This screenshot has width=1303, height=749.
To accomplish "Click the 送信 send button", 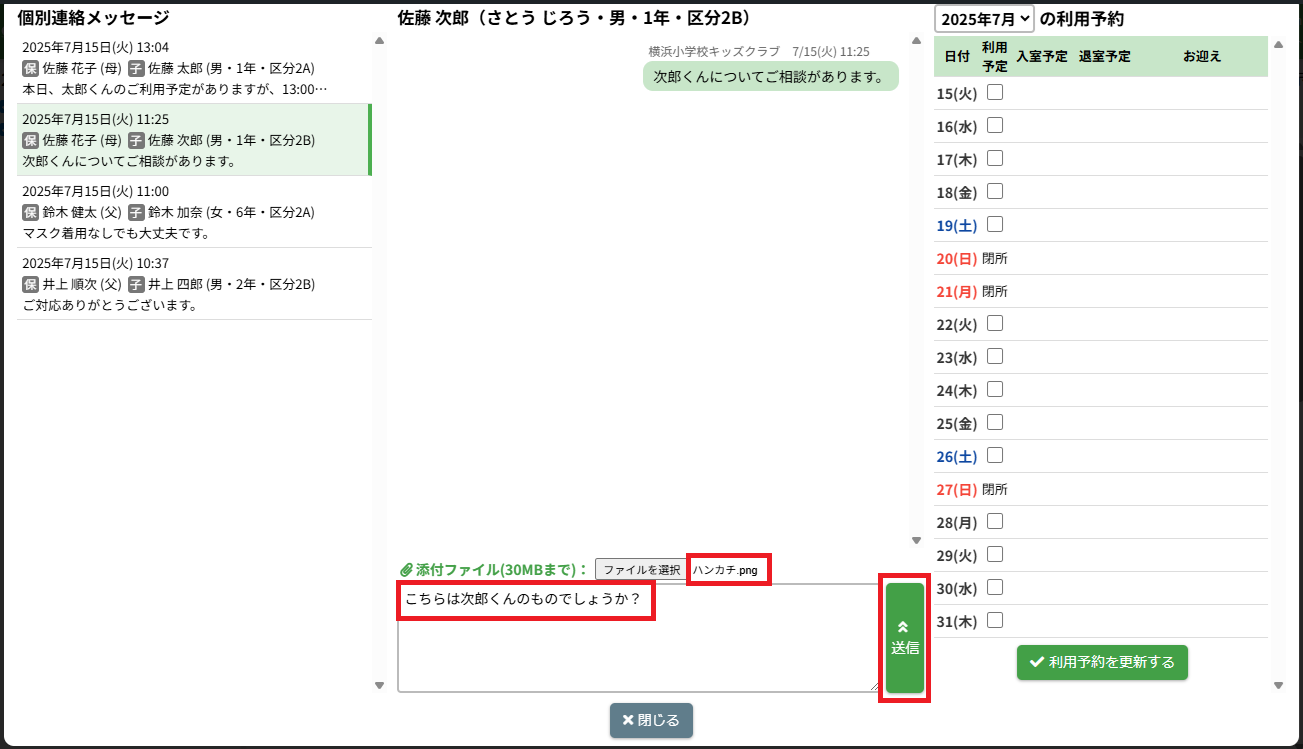I will pyautogui.click(x=904, y=638).
